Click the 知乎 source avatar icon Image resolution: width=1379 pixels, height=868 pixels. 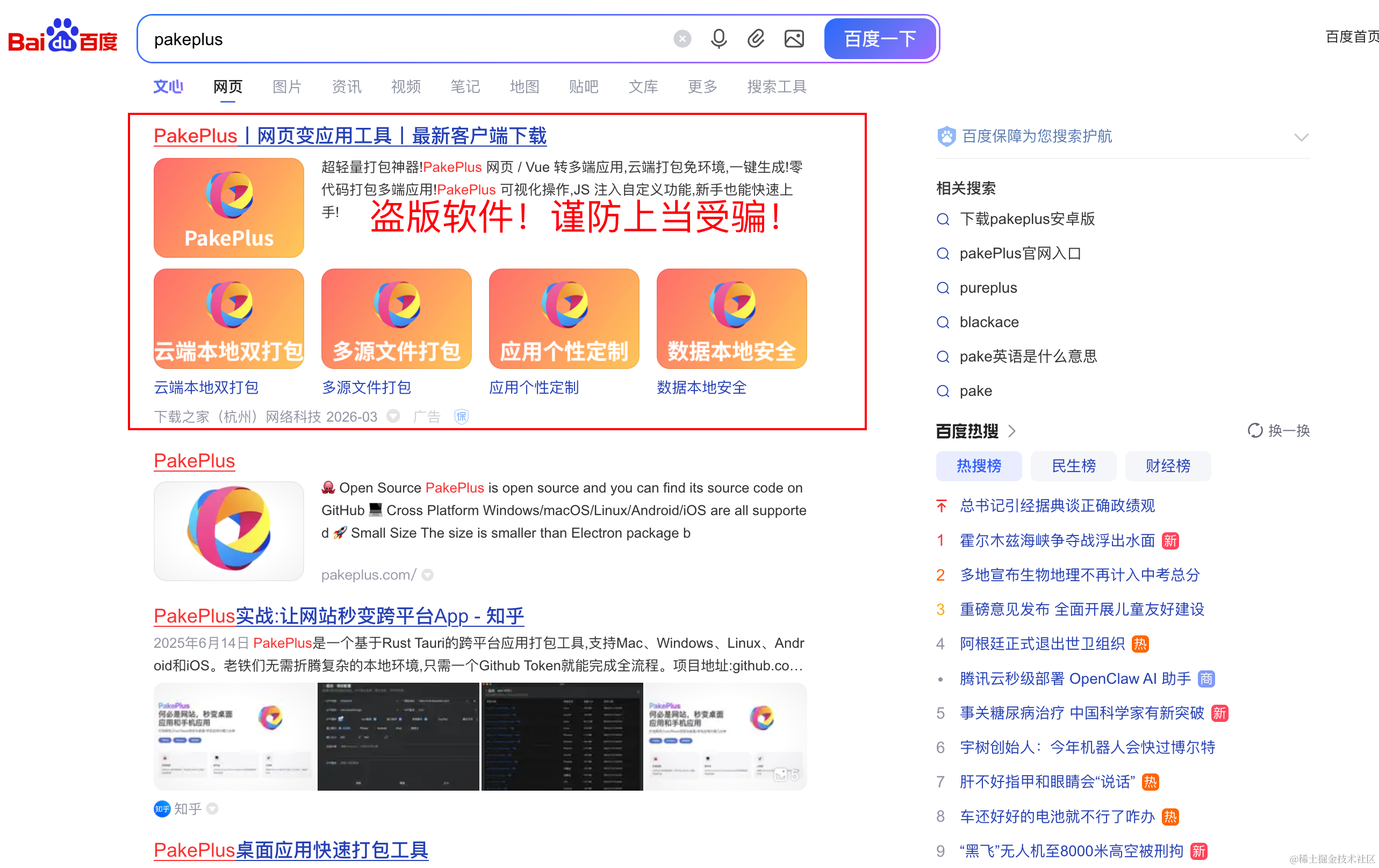pyautogui.click(x=162, y=808)
